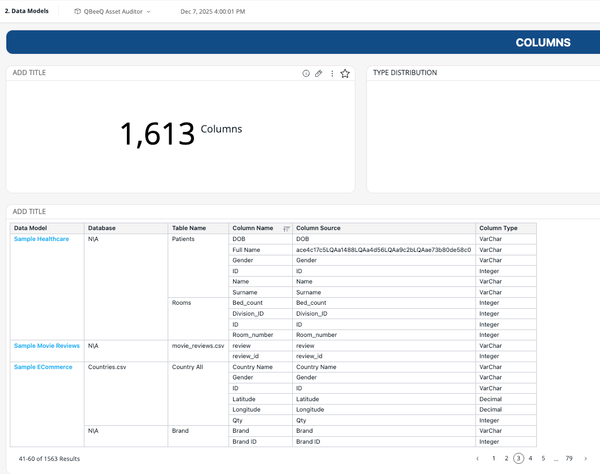Click the QBeeQ Asset Auditor folder icon
The height and width of the screenshot is (474, 600).
(79, 12)
